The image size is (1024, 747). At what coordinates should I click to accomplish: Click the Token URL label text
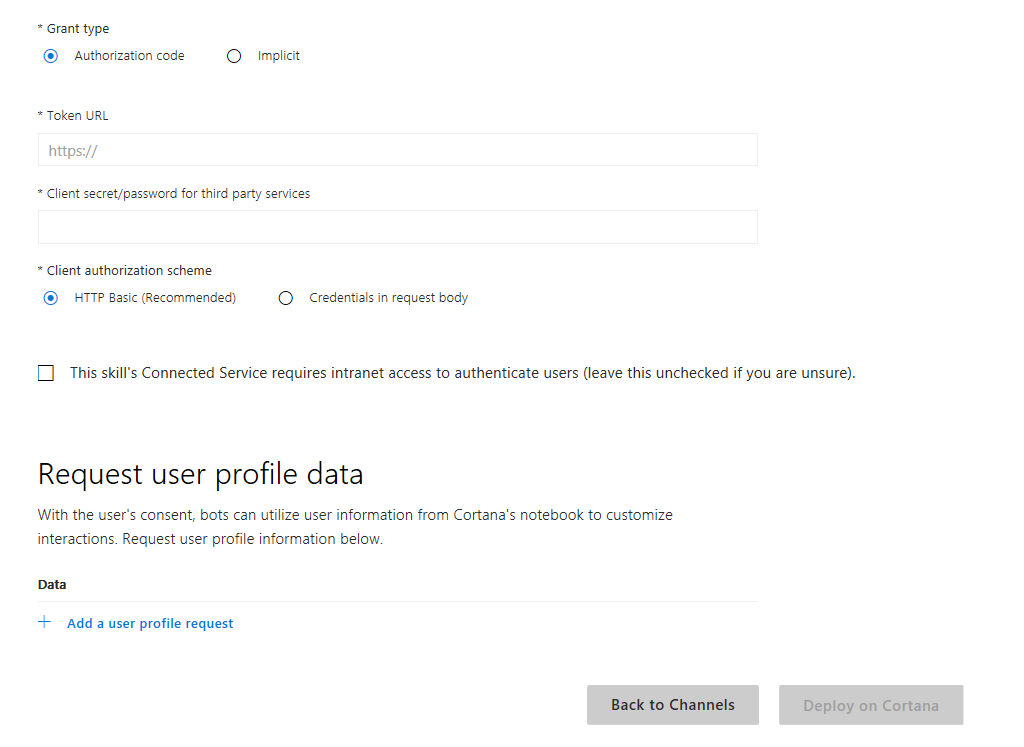pyautogui.click(x=73, y=115)
